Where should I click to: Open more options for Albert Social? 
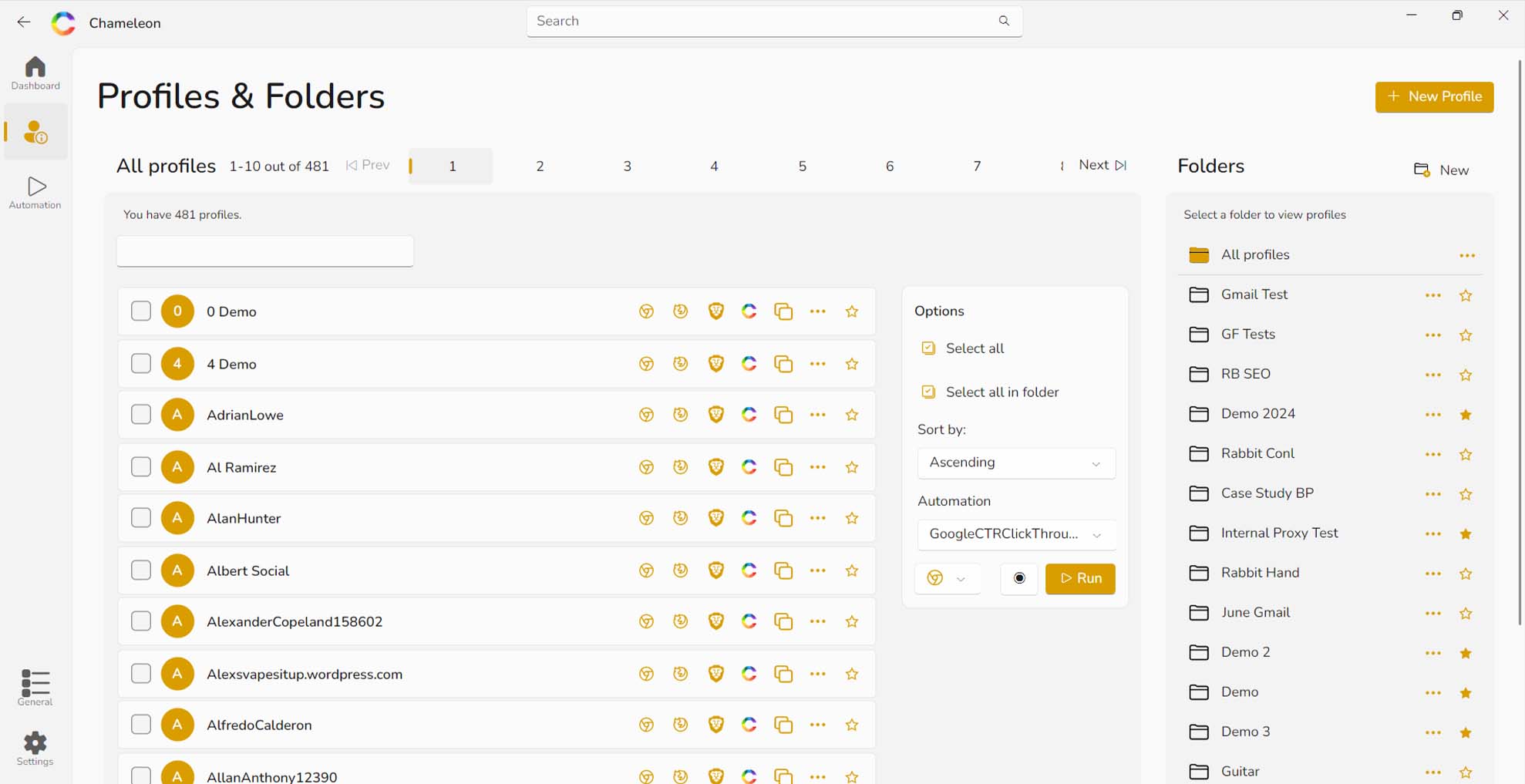(818, 570)
